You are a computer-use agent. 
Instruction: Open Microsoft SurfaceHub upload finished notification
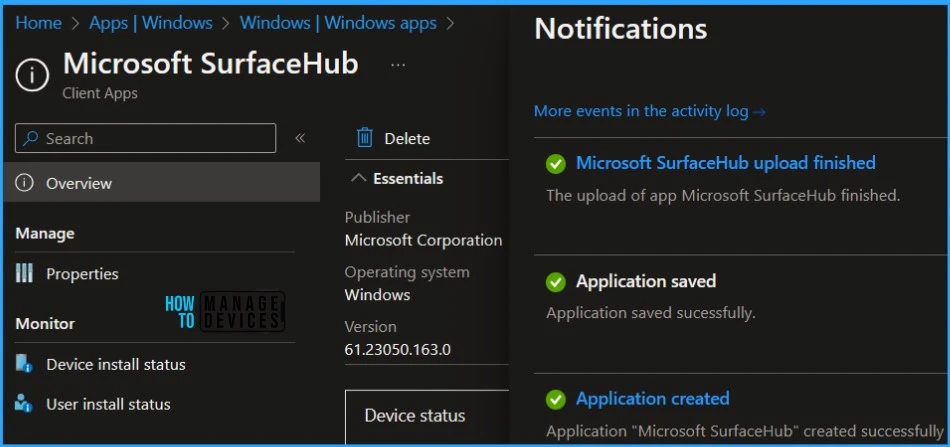tap(725, 162)
